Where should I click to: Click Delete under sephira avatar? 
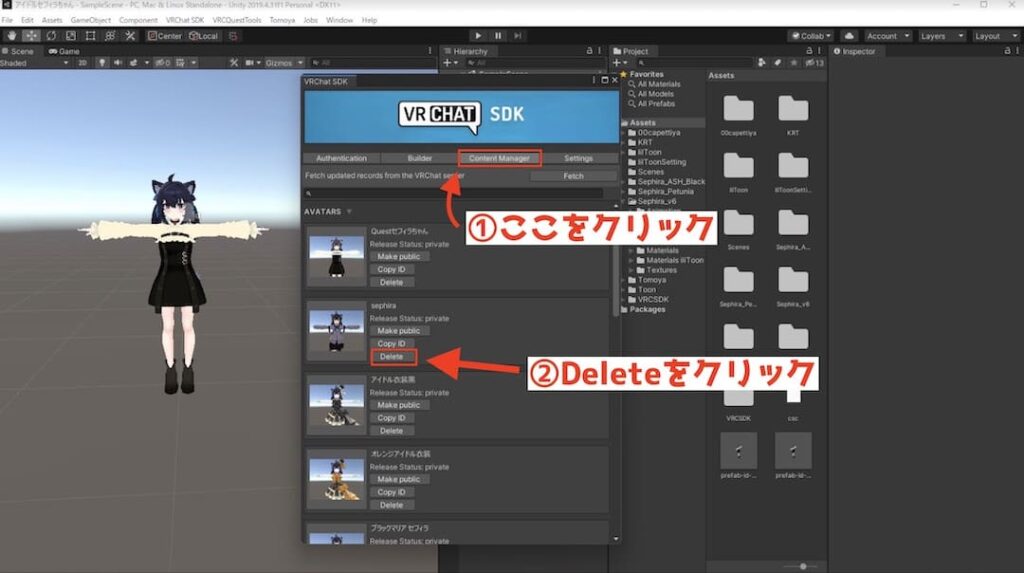393,357
